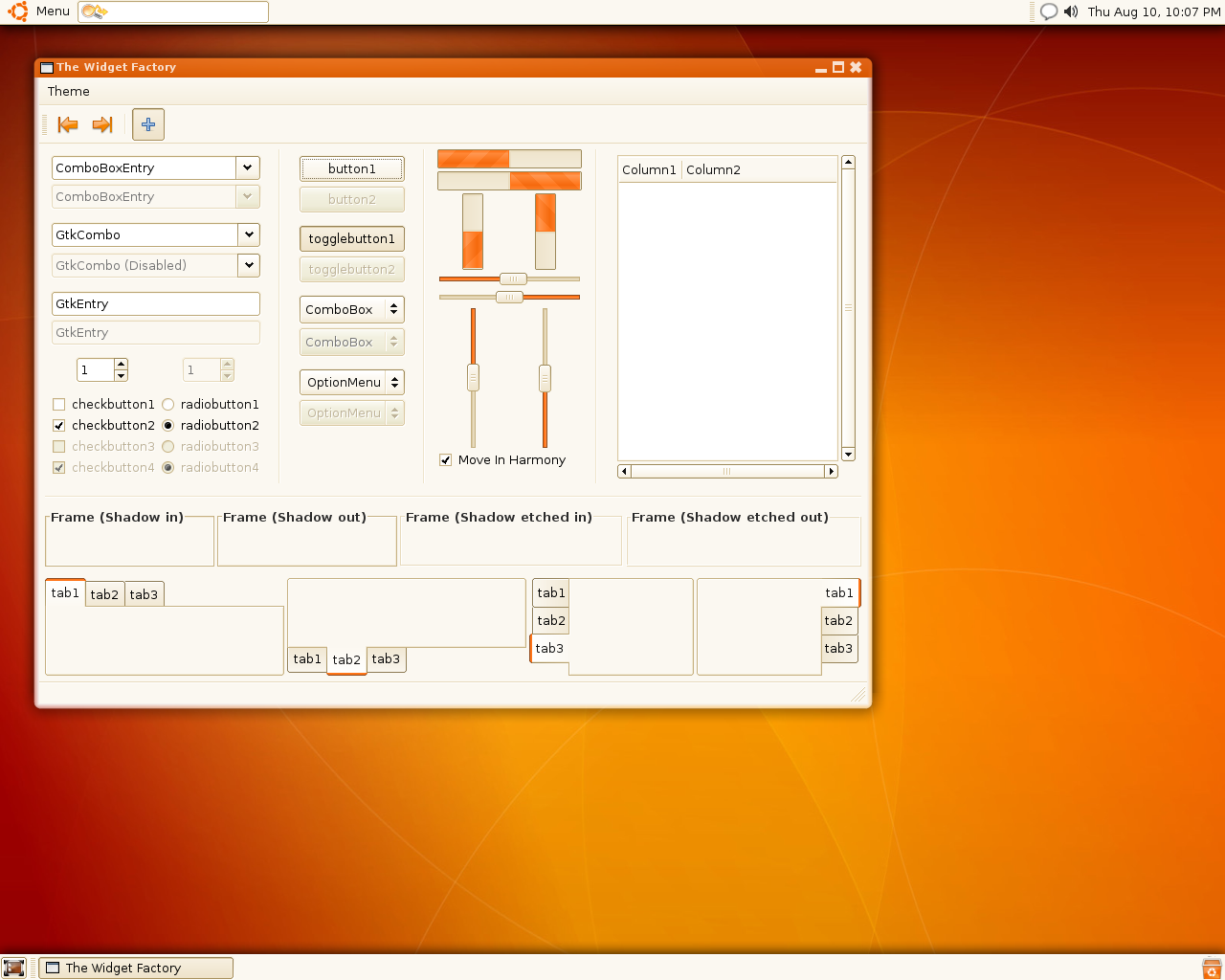This screenshot has height=980, width=1225.
Task: Click the orange right arrow toolbar icon
Action: pyautogui.click(x=102, y=124)
